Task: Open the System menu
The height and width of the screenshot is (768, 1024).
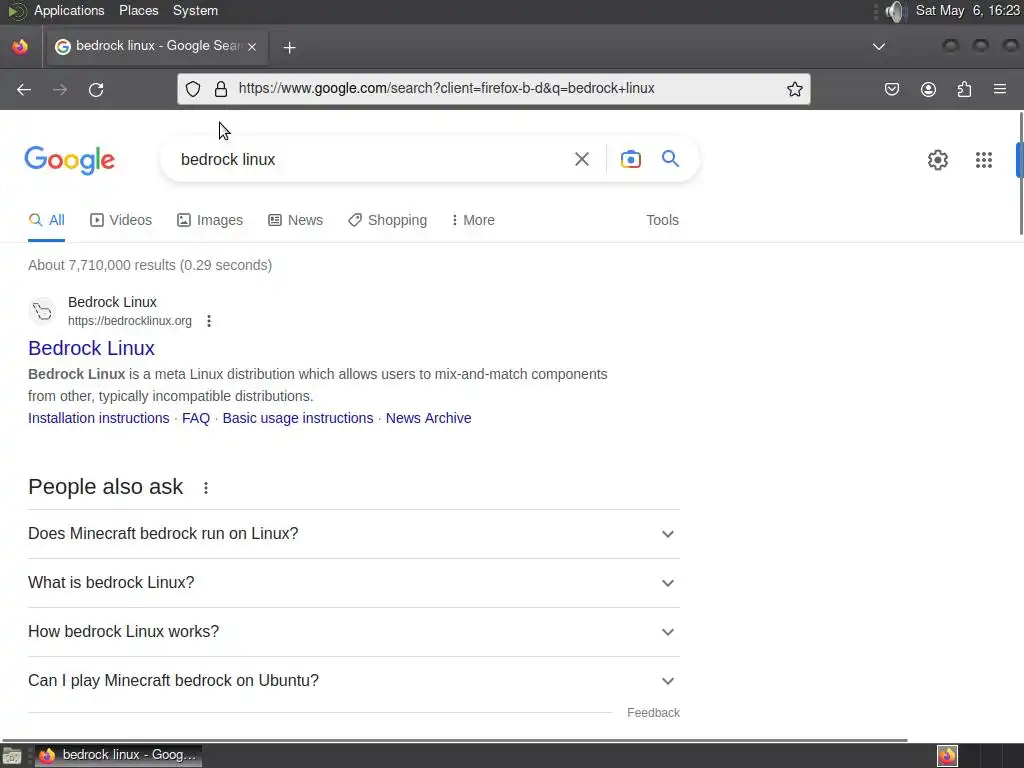Action: click(x=195, y=11)
